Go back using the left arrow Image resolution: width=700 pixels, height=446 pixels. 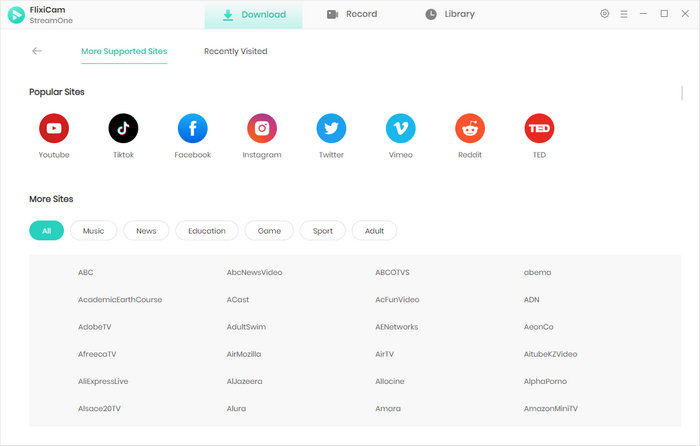[x=37, y=51]
